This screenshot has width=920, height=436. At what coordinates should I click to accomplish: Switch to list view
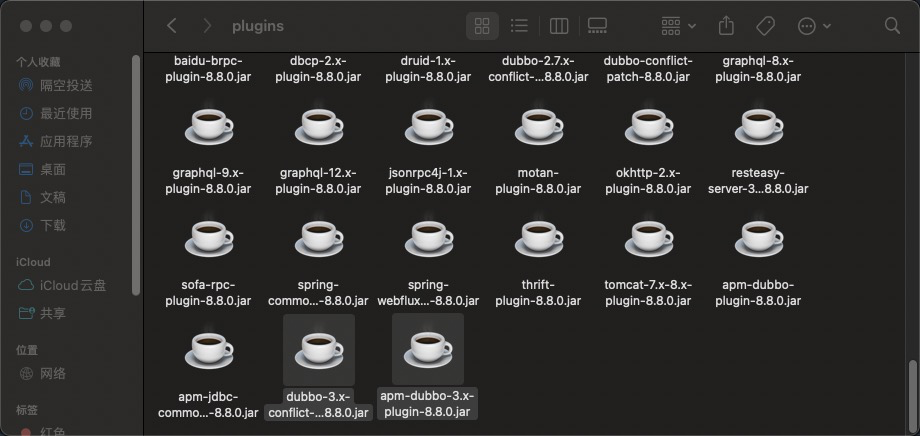tap(519, 26)
